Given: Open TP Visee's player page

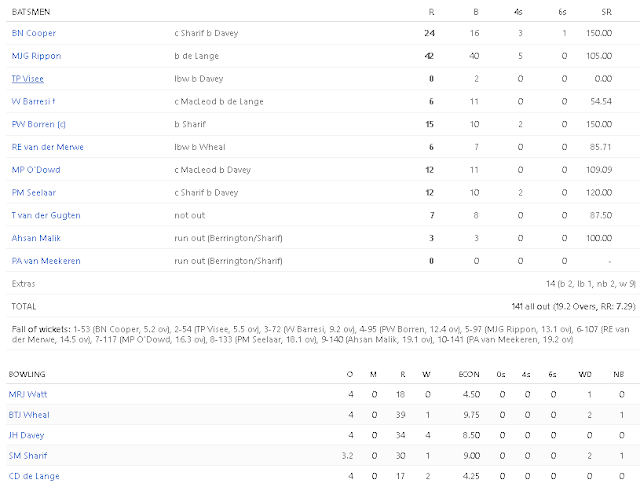Looking at the screenshot, I should pos(27,78).
